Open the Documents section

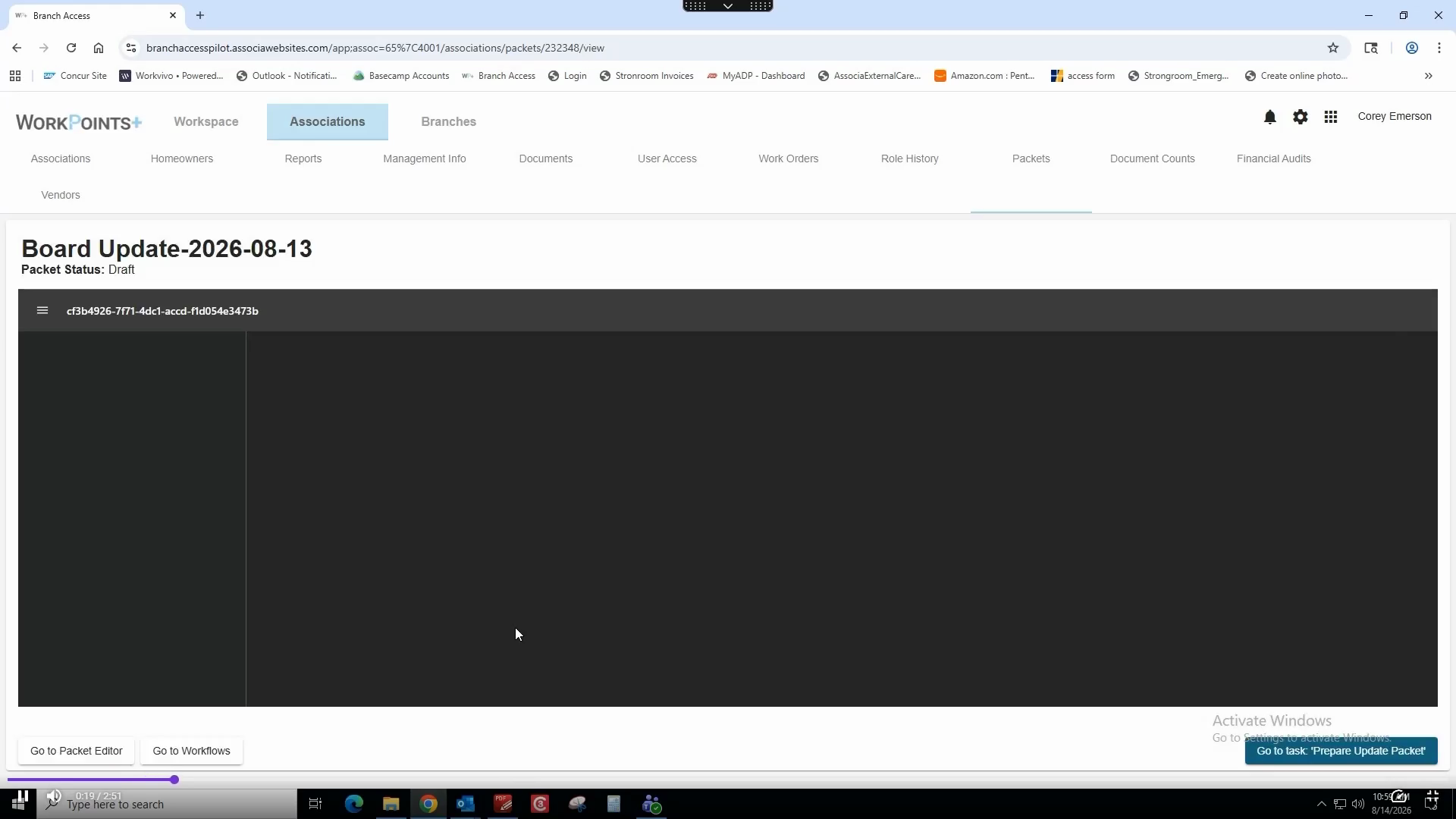coord(546,158)
